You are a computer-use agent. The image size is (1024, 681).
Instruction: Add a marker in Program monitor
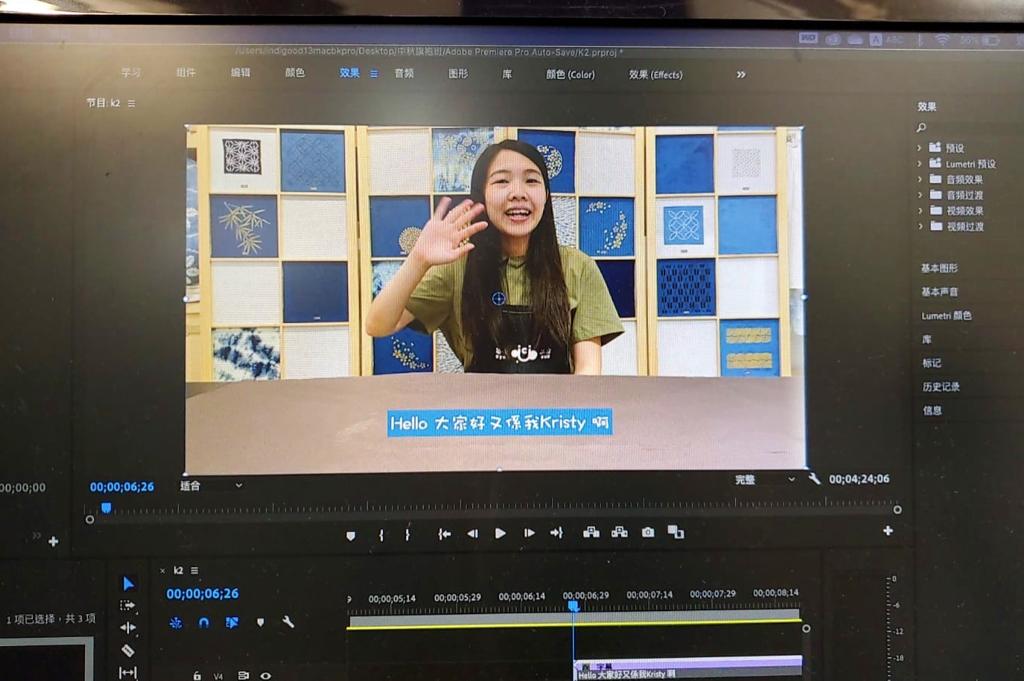coord(350,535)
